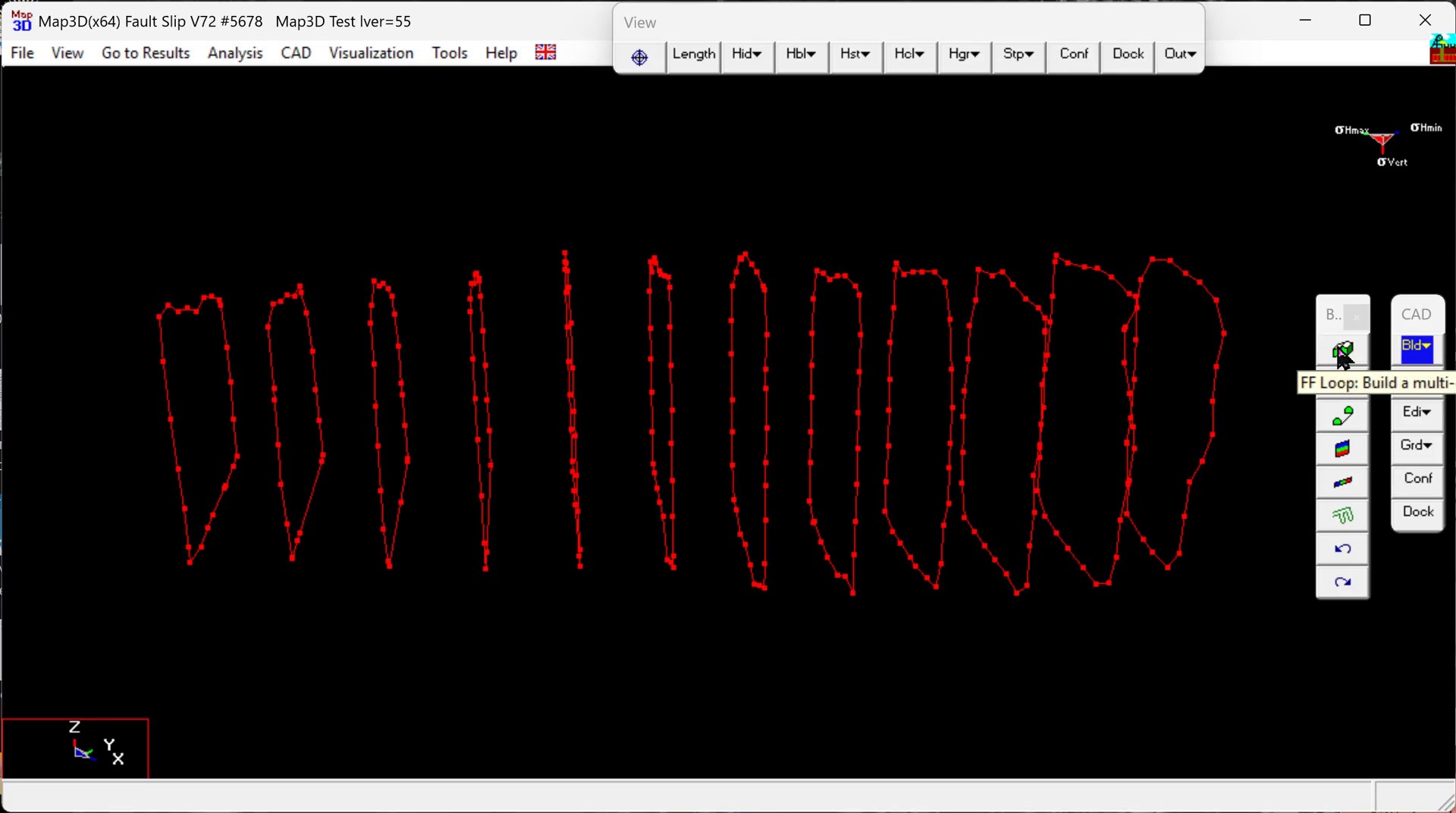Click the blue undo arrow icon
This screenshot has height=813, width=1456.
point(1342,549)
